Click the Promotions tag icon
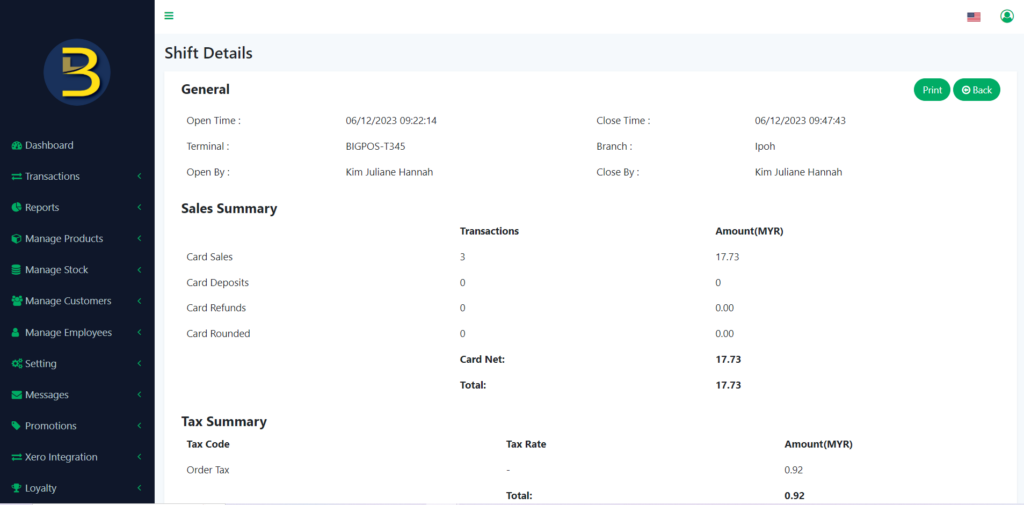The width and height of the screenshot is (1024, 505). 16,426
